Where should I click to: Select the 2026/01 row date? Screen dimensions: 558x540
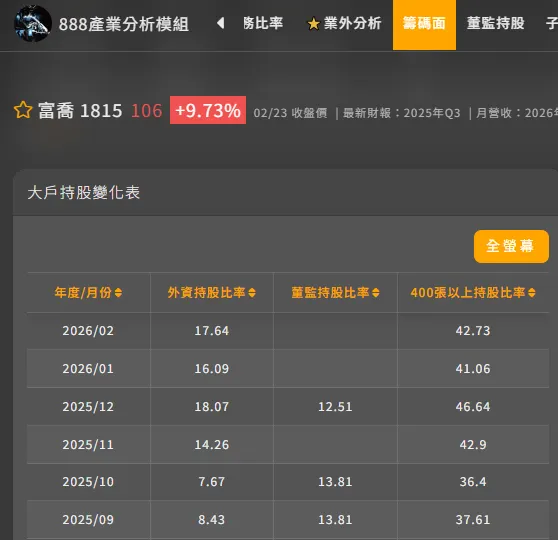click(x=88, y=369)
